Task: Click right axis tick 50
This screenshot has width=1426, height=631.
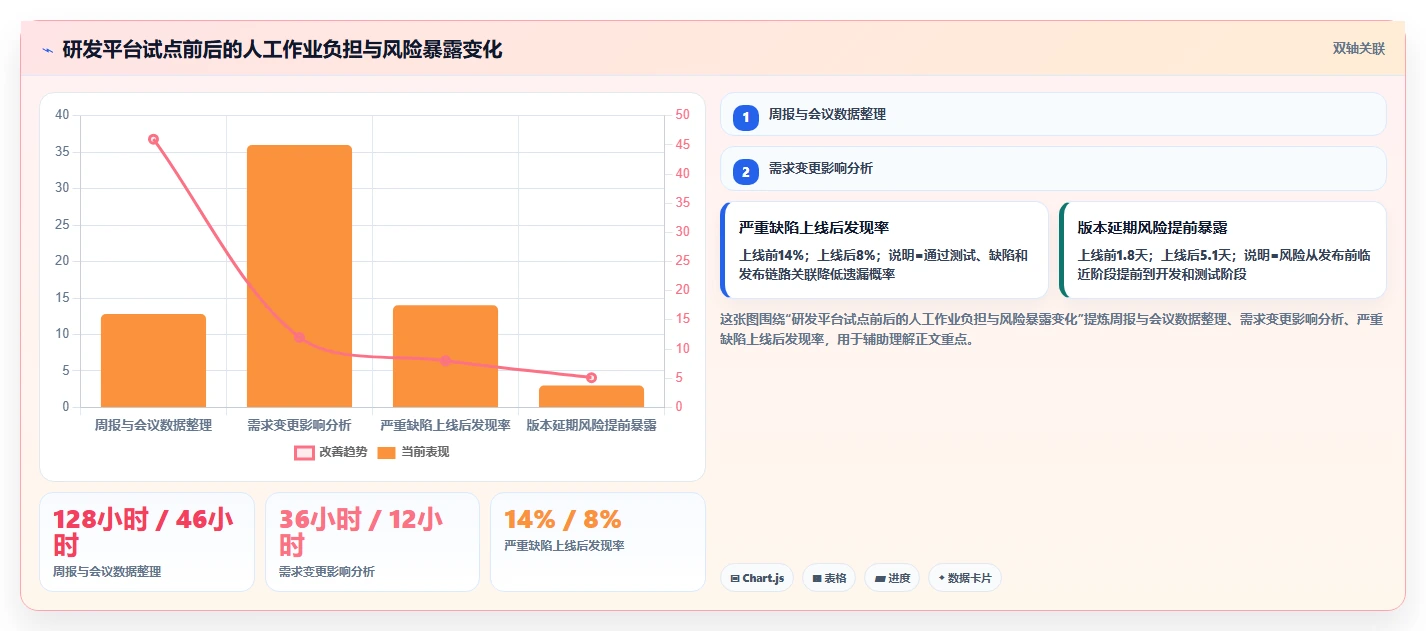Action: [x=682, y=115]
